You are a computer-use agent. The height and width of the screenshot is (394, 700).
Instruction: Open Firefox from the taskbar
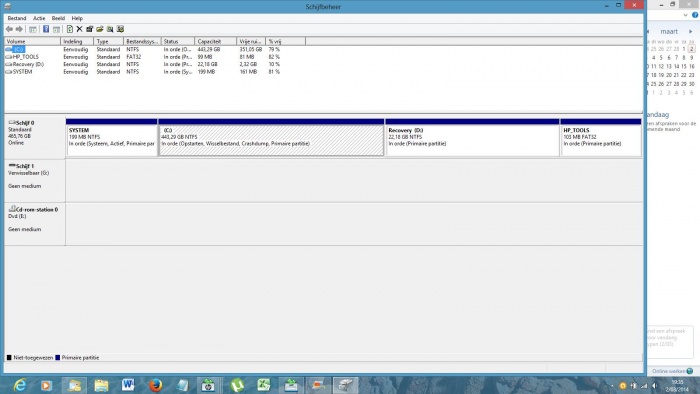pyautogui.click(x=155, y=384)
